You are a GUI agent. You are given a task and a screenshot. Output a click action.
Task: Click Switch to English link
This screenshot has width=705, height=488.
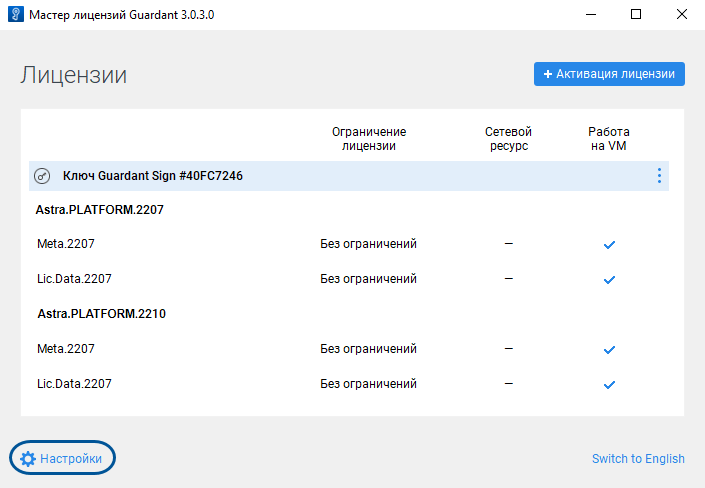[x=638, y=459]
